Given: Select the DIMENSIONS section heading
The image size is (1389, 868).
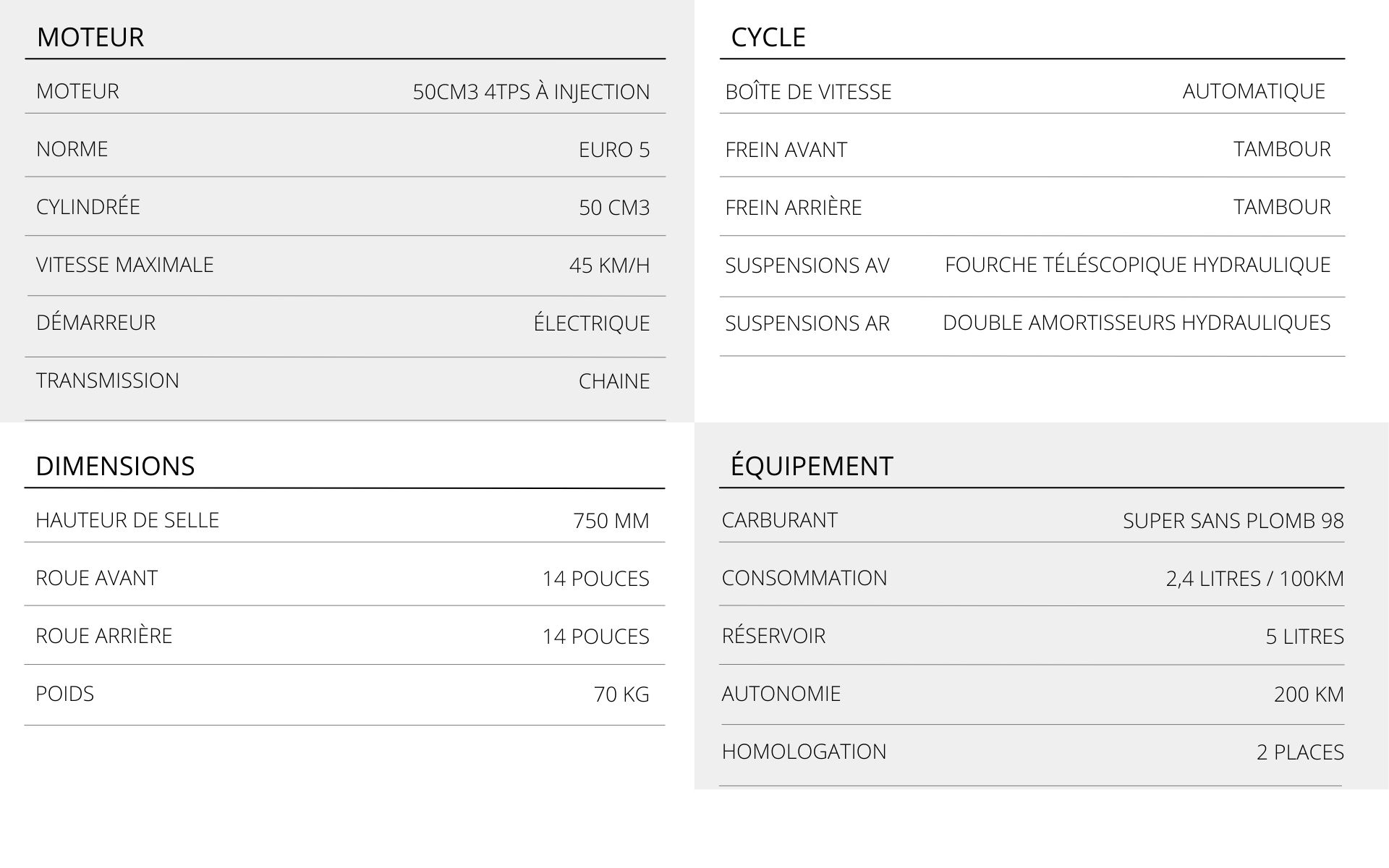Looking at the screenshot, I should coord(115,466).
